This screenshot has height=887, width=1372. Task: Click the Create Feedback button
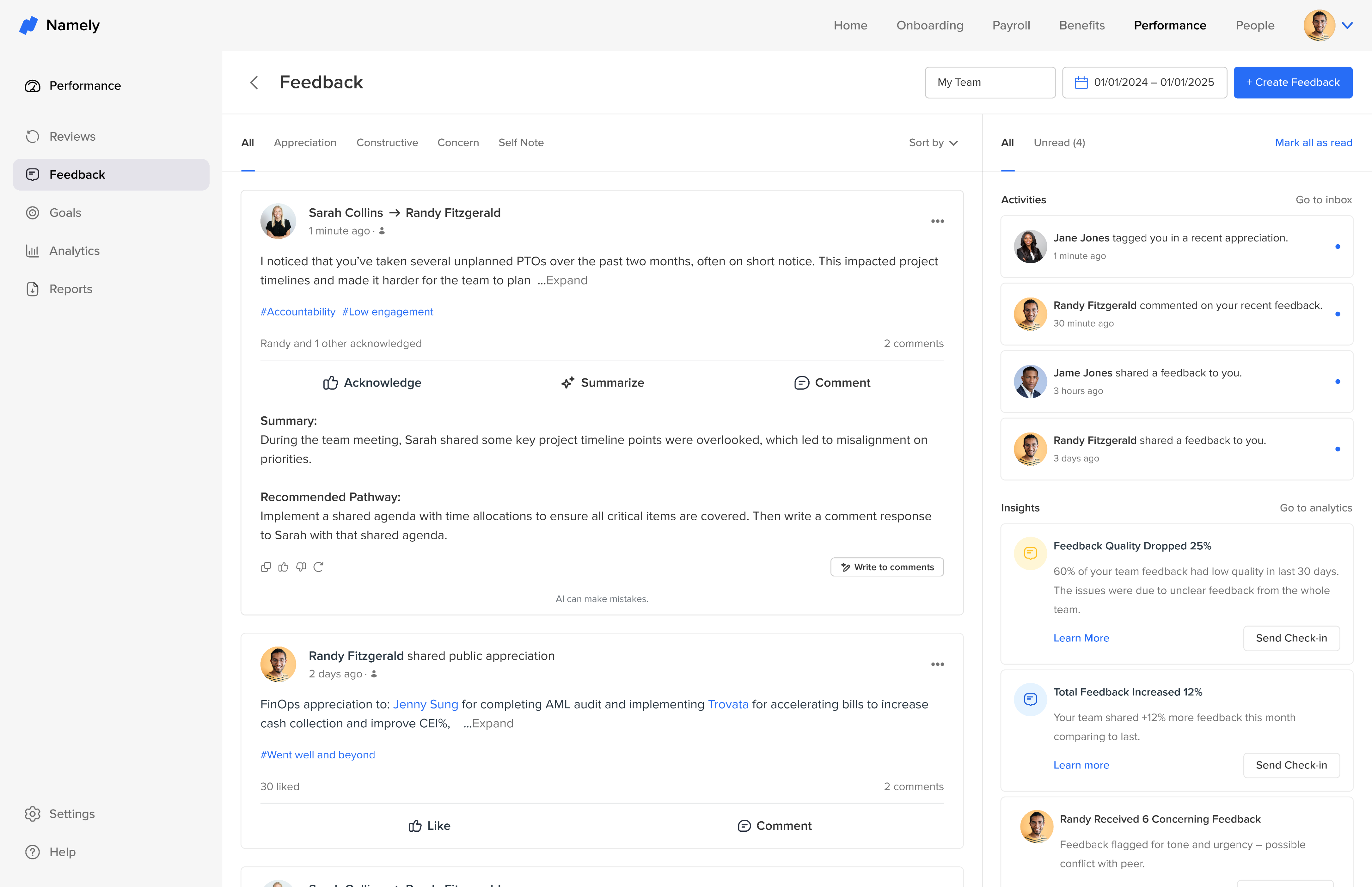[1293, 82]
